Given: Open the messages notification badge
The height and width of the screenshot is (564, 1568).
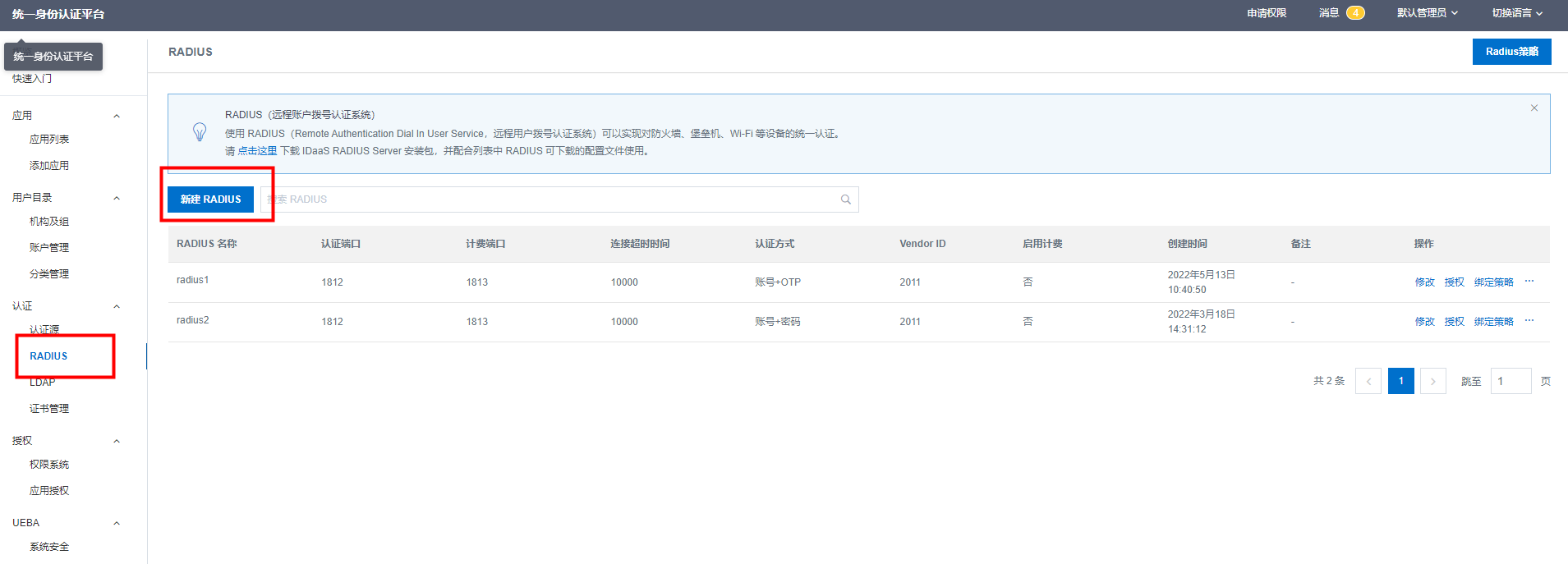Looking at the screenshot, I should click(1354, 13).
